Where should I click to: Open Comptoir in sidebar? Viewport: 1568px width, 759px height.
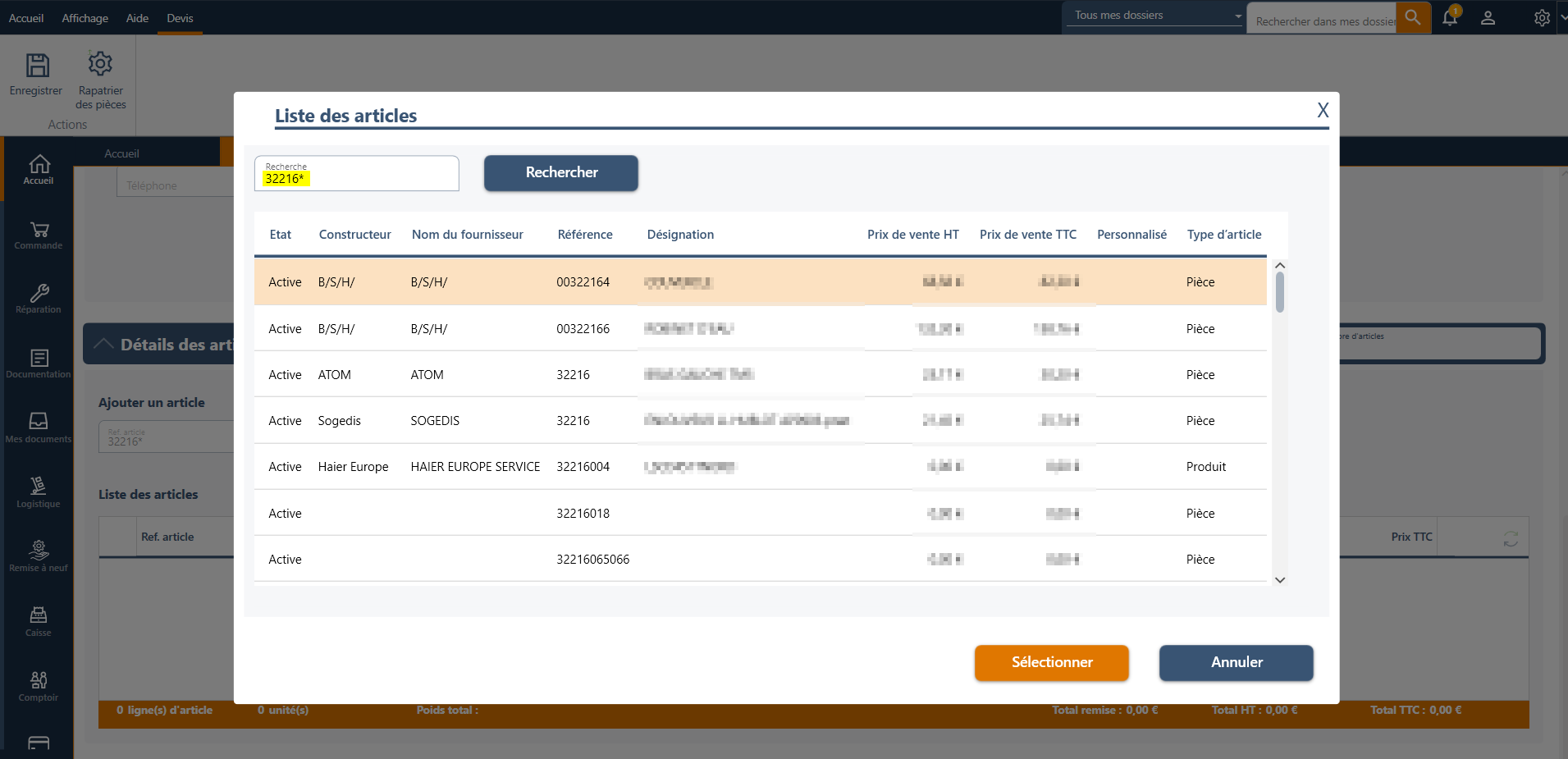point(39,687)
